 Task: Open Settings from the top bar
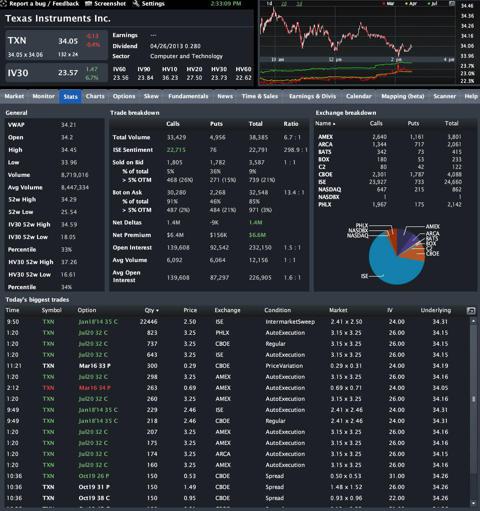pos(153,4)
